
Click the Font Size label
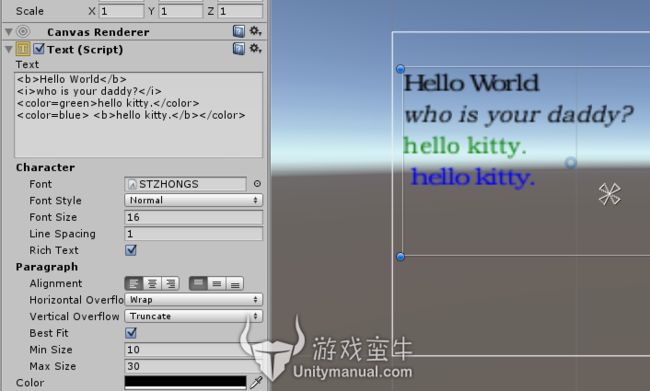pos(53,217)
